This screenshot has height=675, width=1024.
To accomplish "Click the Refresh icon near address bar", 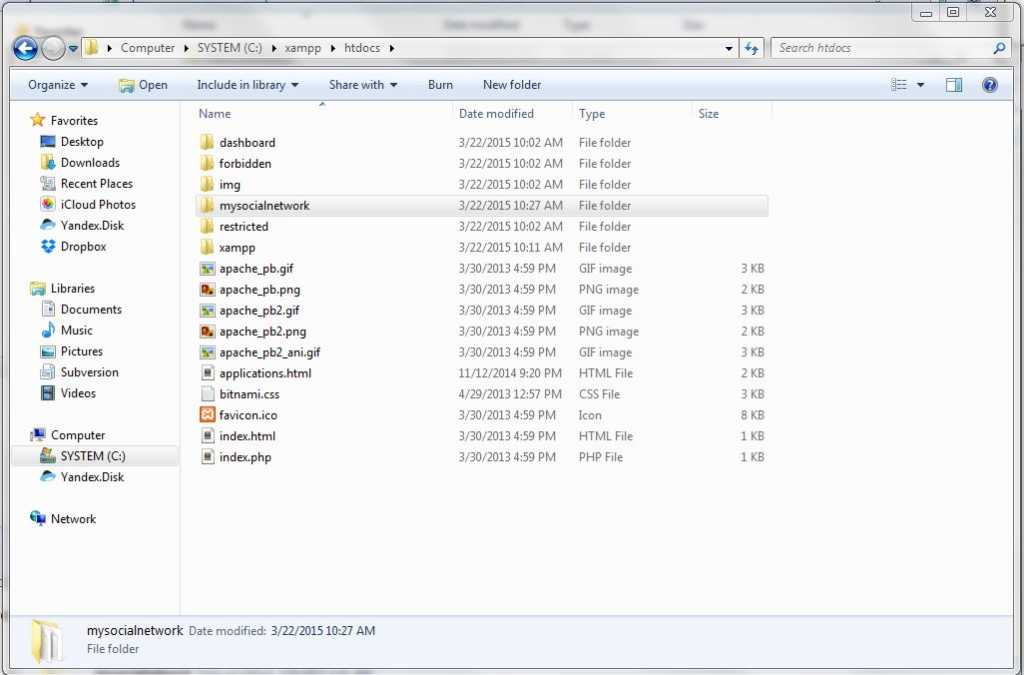I will pyautogui.click(x=752, y=47).
